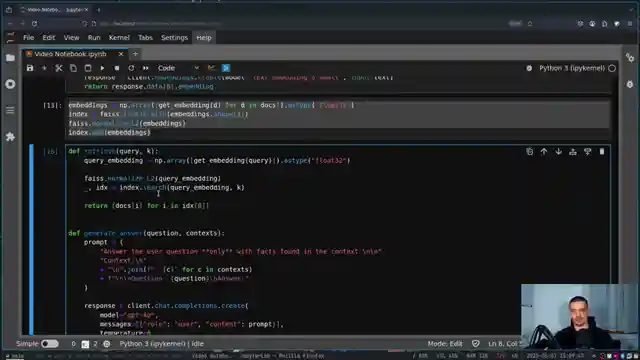Open the Help menu
This screenshot has width=640, height=360.
tap(204, 38)
